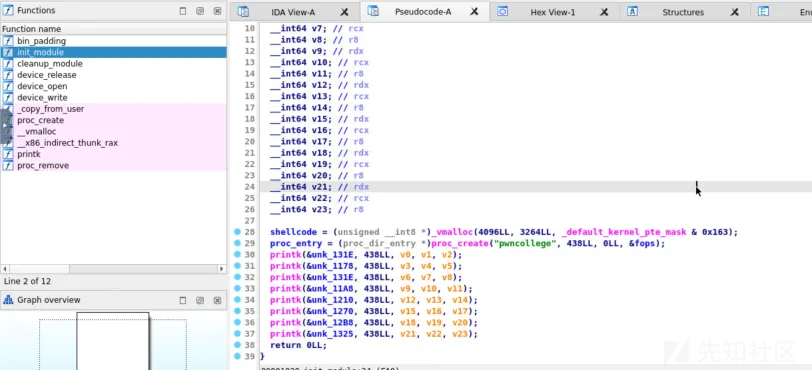Click function icon beside device_open
This screenshot has height=370, width=812.
8,87
